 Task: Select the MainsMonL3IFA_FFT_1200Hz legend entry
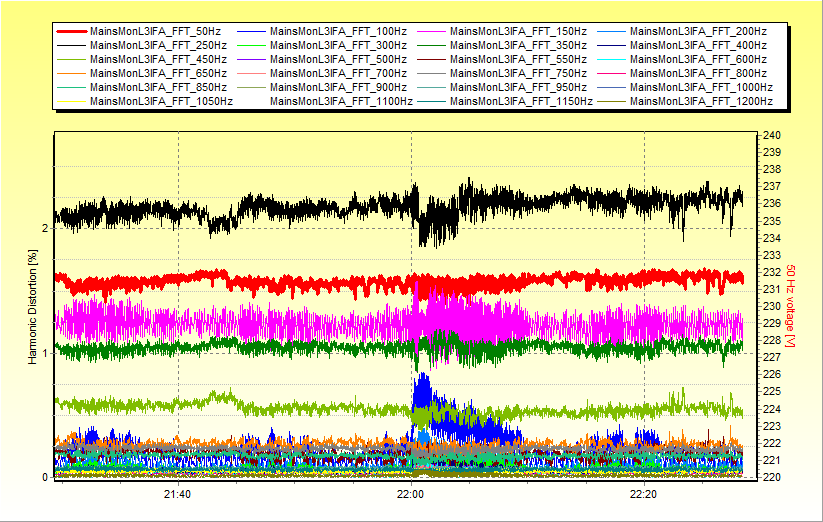pyautogui.click(x=701, y=101)
